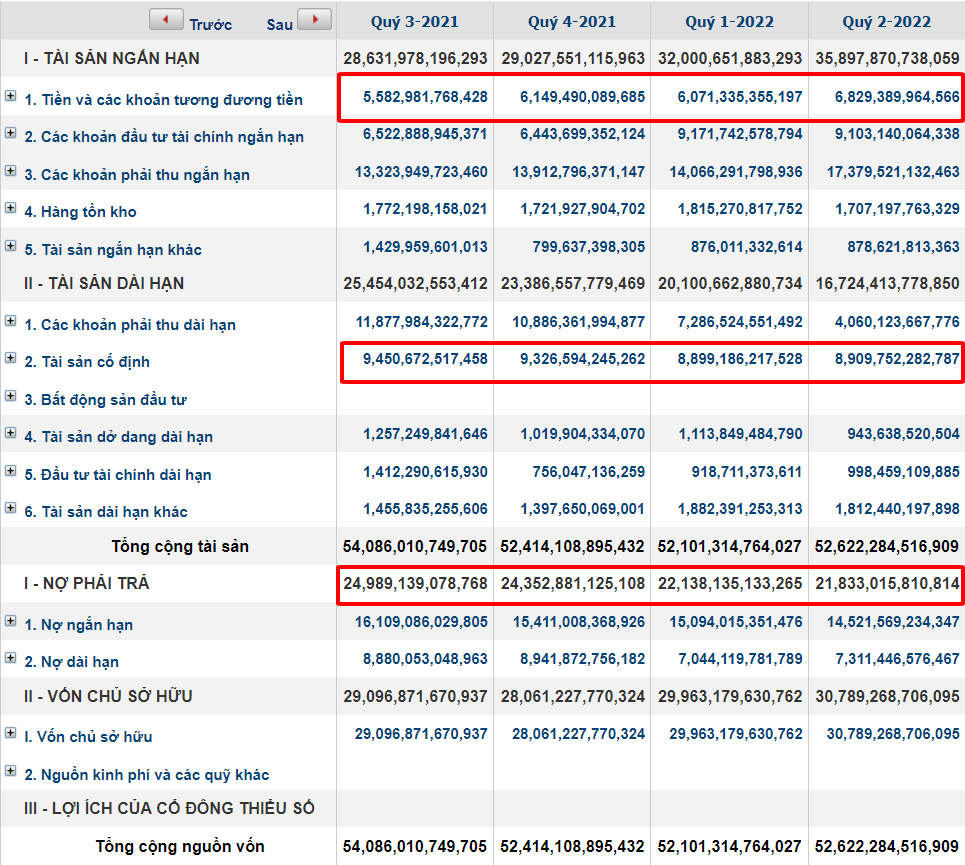Click the Các khoản phải thu dài hạn label
Viewport: 965px width, 865px height.
tap(130, 325)
